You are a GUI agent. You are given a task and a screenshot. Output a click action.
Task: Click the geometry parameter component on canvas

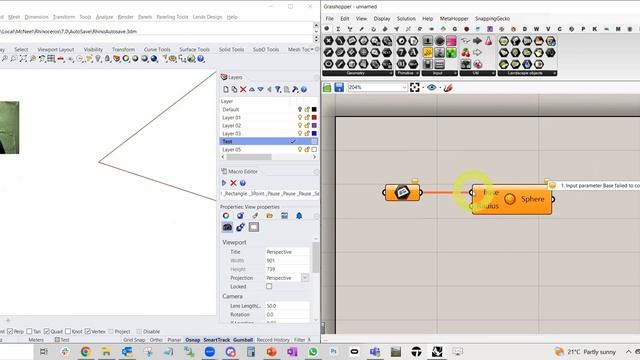[402, 192]
